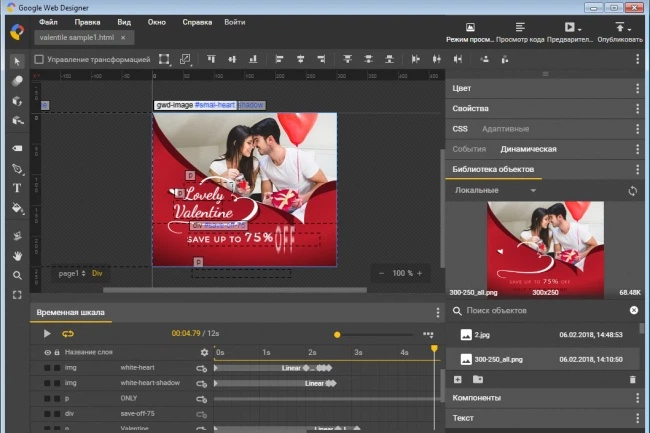Open the Файл menu
The width and height of the screenshot is (650, 433).
(48, 21)
